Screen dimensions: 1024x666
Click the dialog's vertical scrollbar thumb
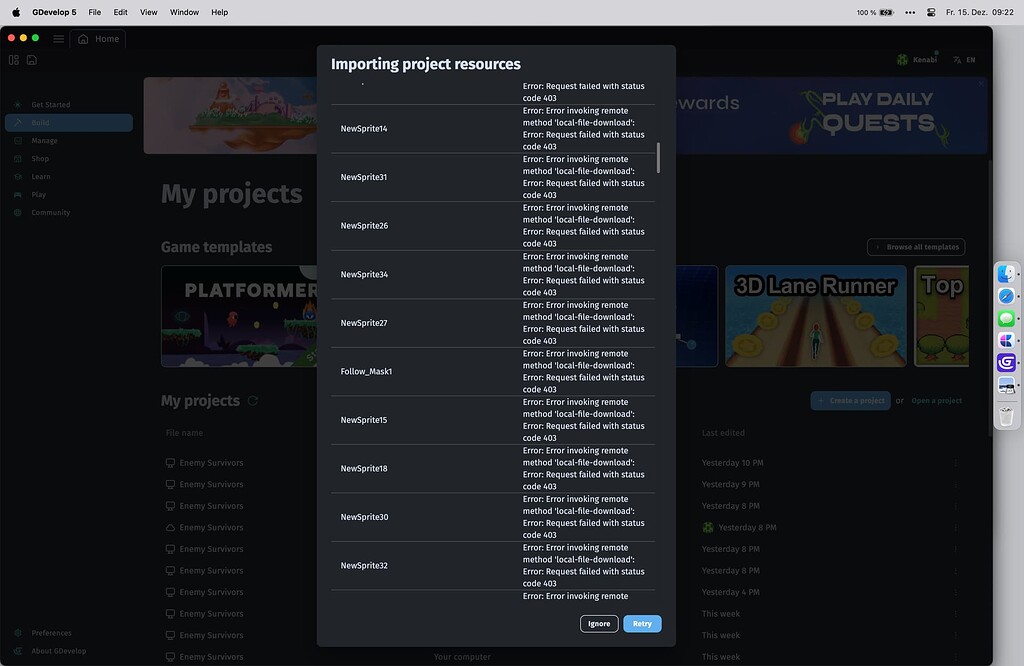point(658,157)
